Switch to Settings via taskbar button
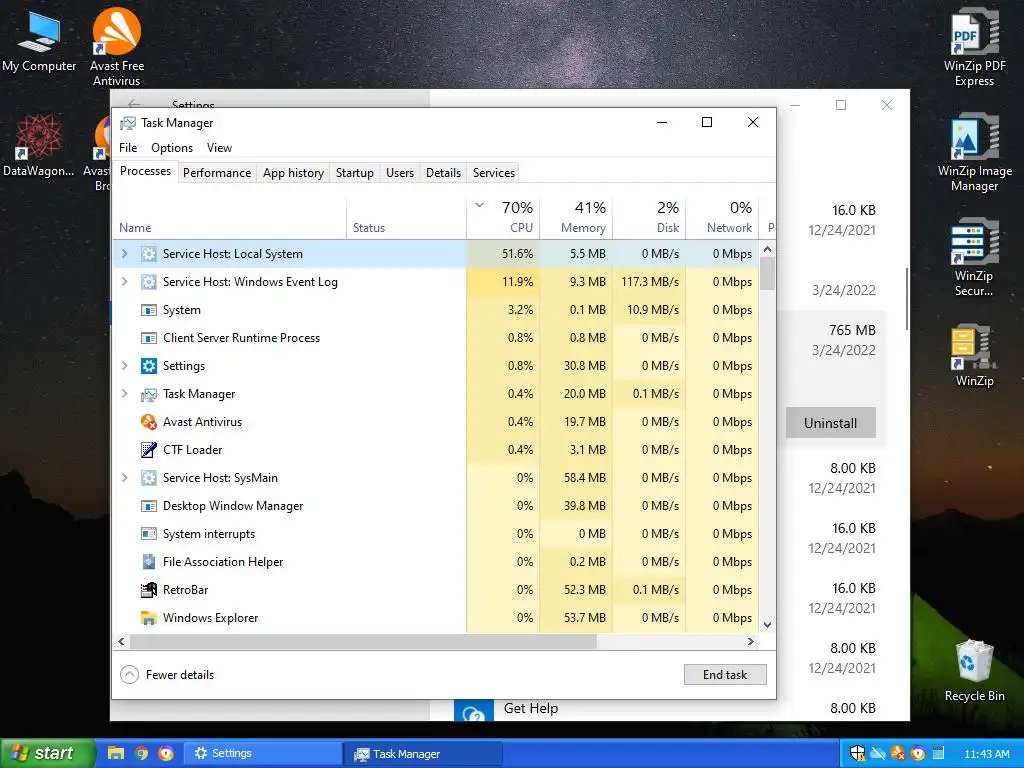The image size is (1024, 768). tap(263, 753)
